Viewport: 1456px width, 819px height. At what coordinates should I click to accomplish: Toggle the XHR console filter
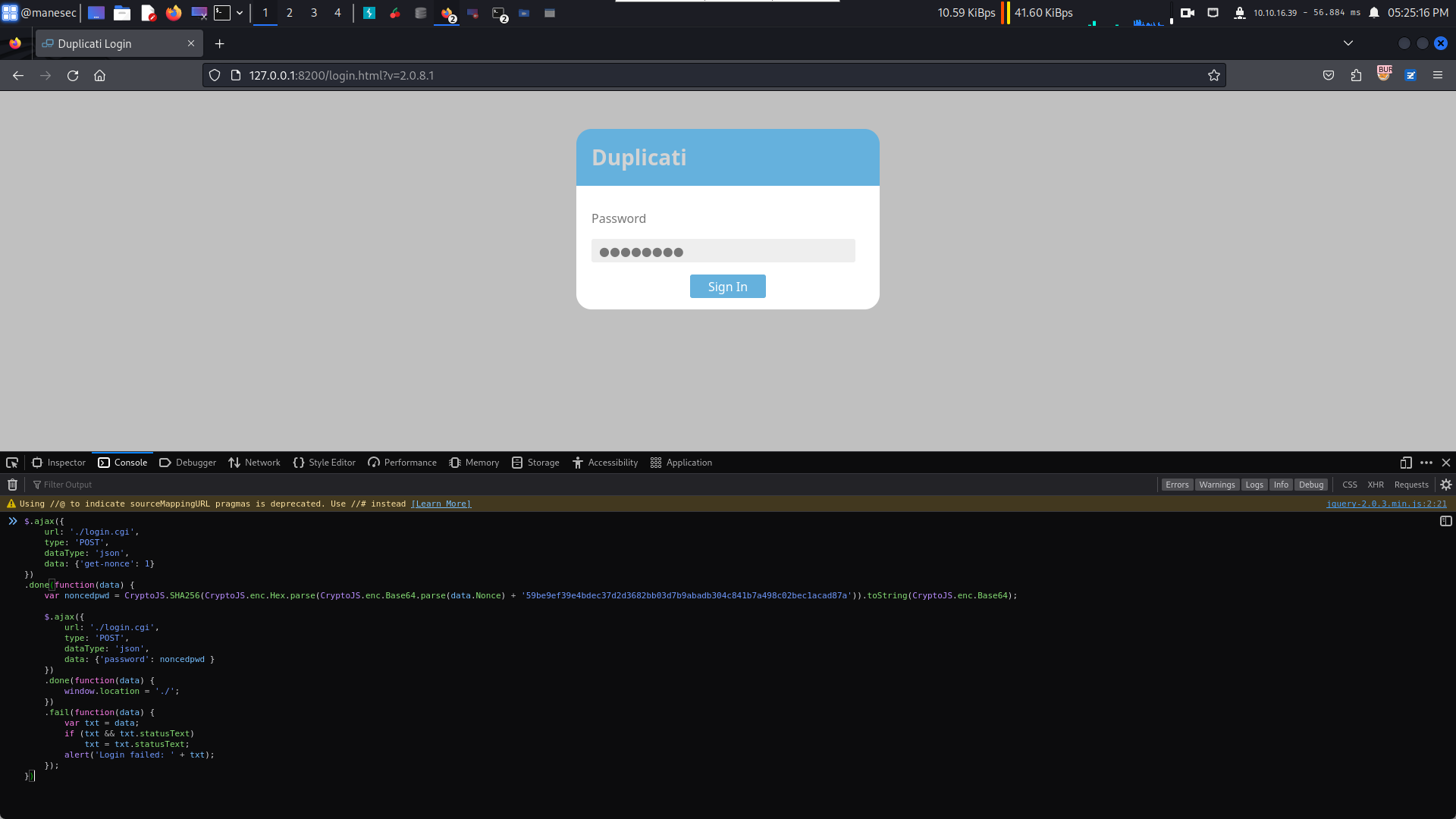[x=1376, y=485]
